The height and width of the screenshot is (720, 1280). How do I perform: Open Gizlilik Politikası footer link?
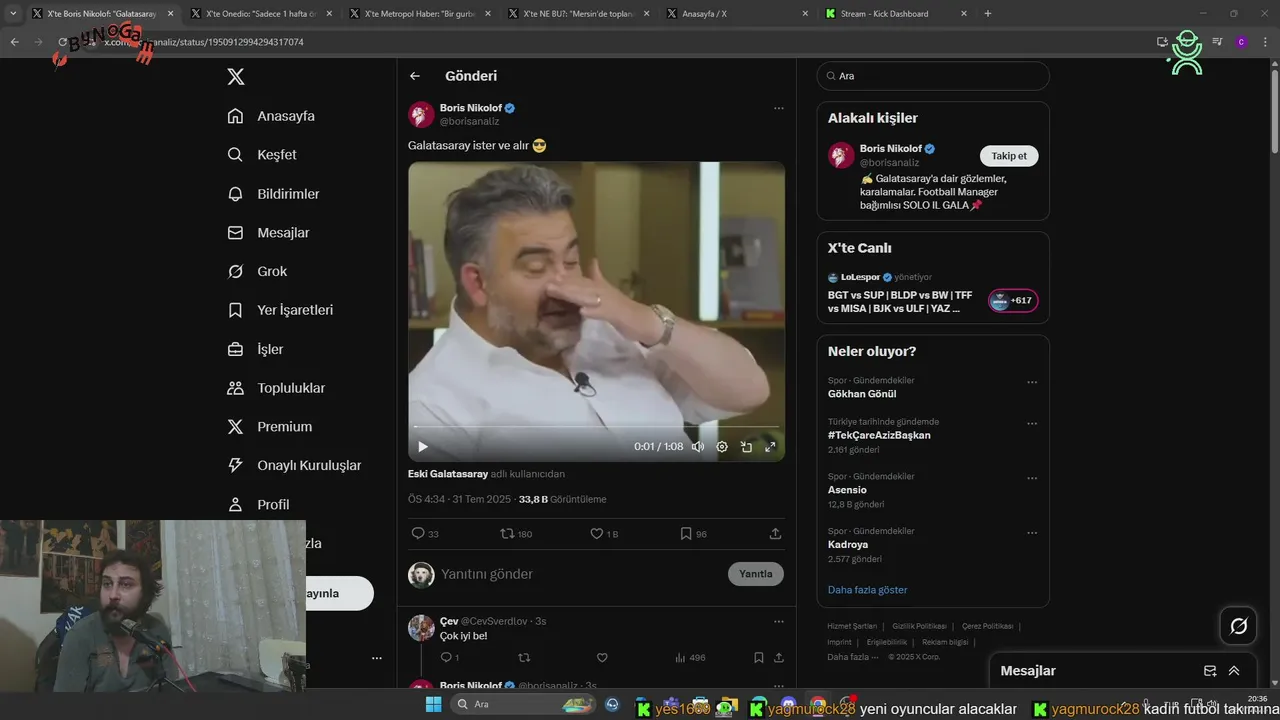coord(918,626)
